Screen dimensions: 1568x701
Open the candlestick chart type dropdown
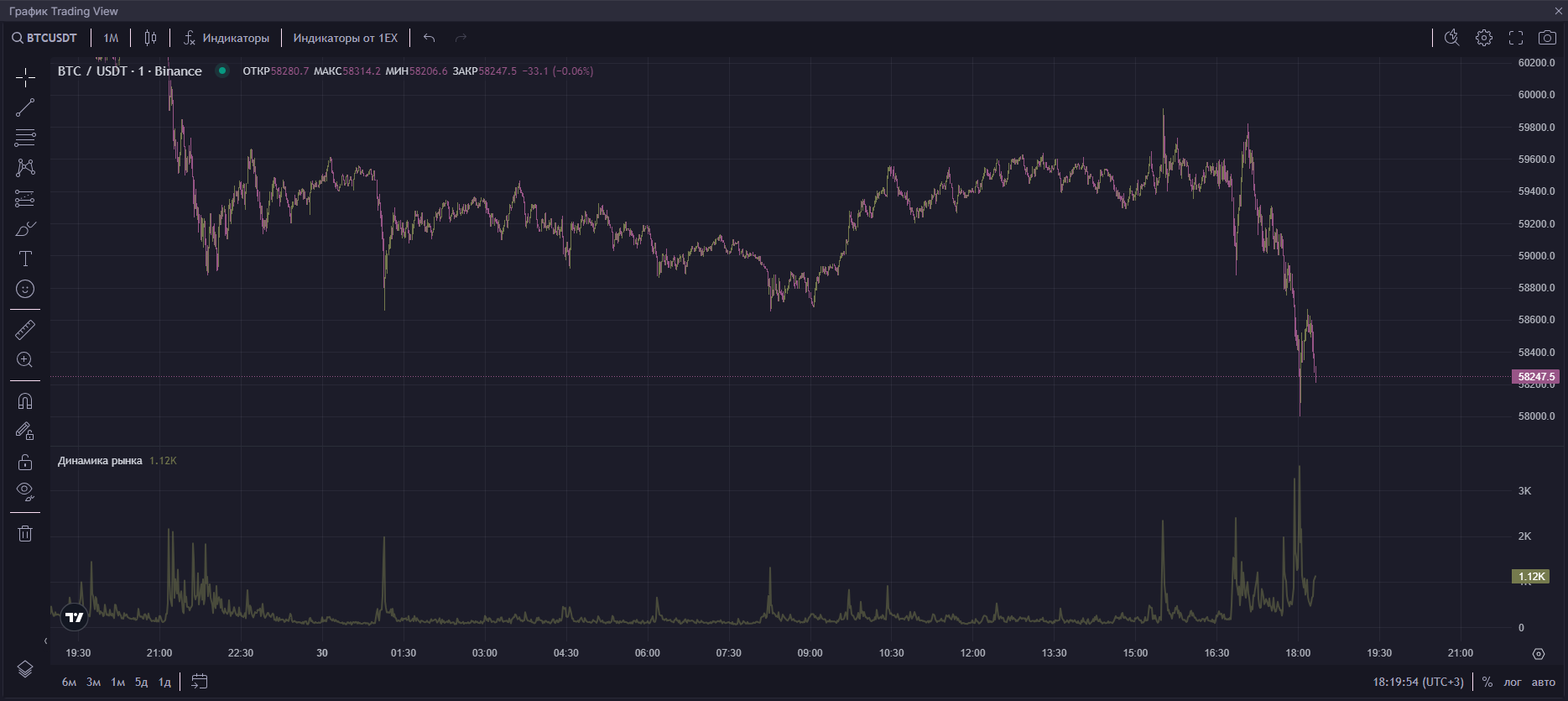[x=150, y=38]
